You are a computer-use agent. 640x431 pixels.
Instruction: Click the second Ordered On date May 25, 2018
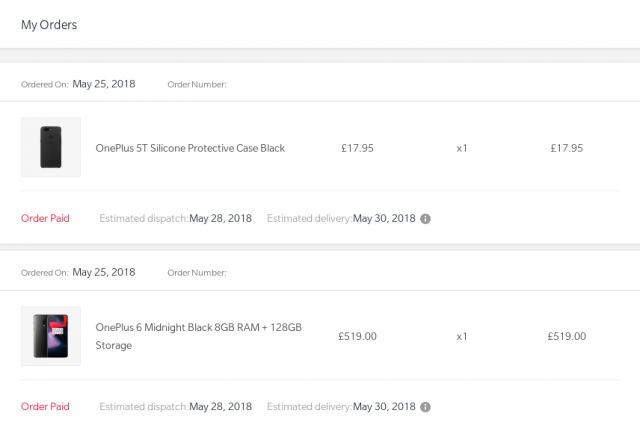point(104,272)
